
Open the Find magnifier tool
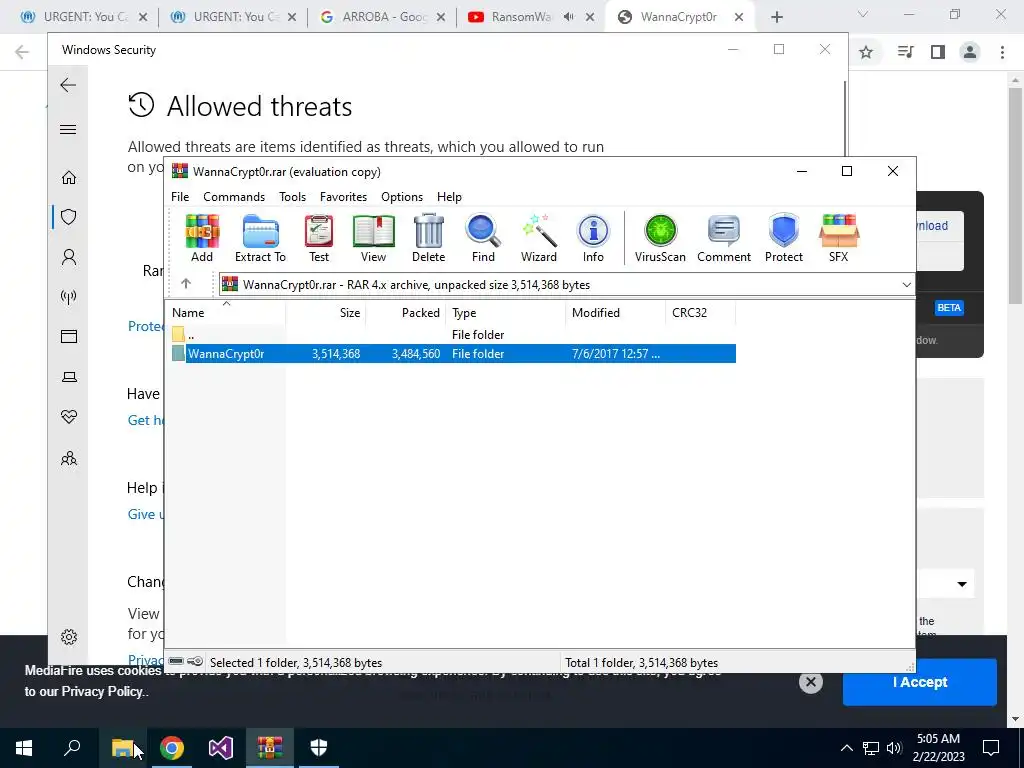click(x=483, y=238)
